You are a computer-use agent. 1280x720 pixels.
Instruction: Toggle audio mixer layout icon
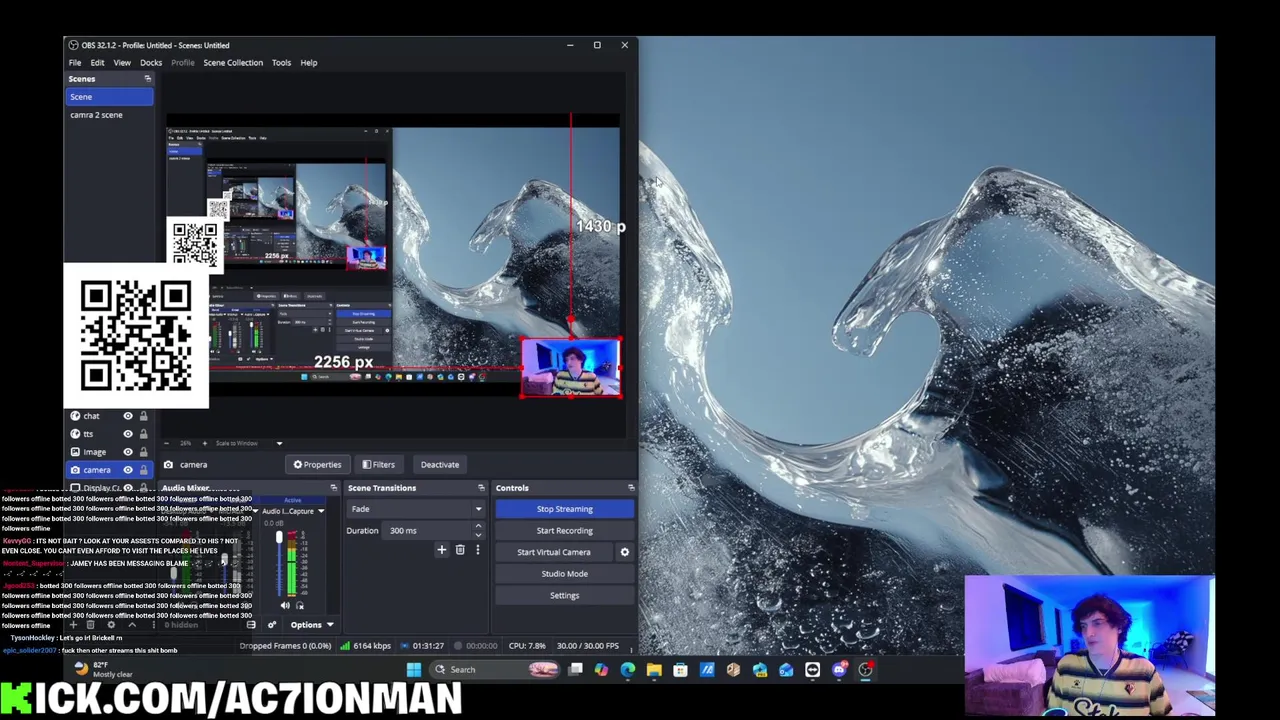(x=251, y=625)
